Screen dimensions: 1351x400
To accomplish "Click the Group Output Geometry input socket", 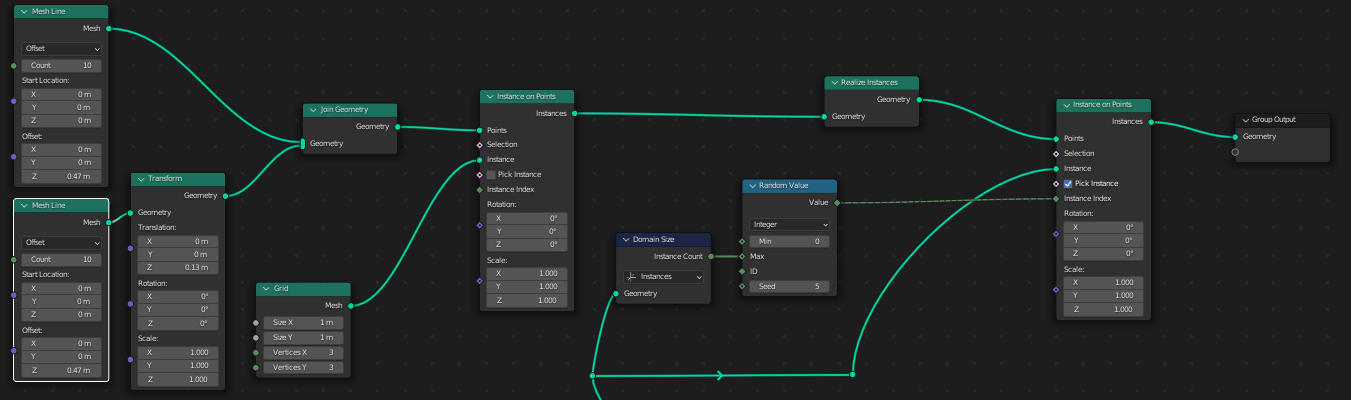I will [x=1236, y=136].
